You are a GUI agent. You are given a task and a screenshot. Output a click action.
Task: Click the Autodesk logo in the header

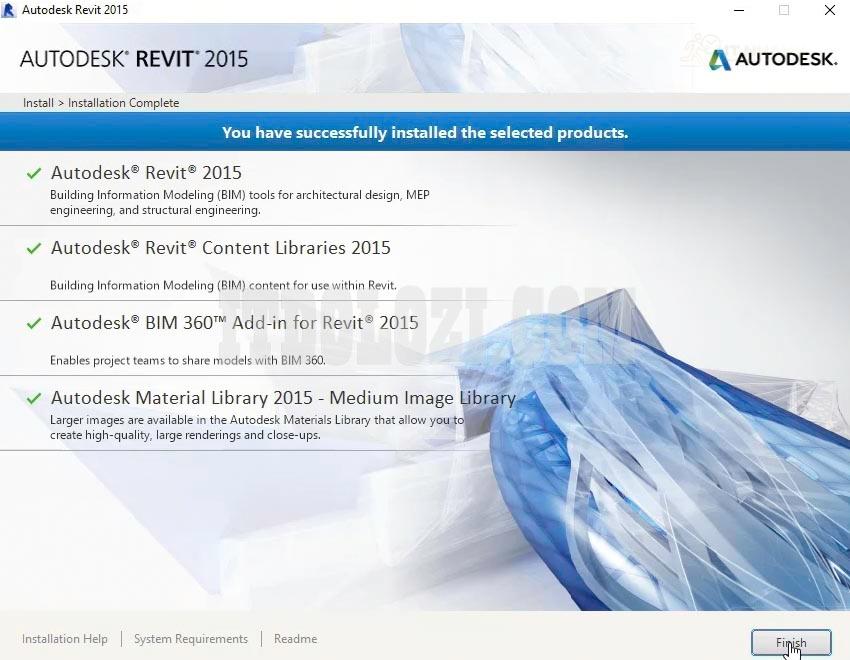coord(773,60)
